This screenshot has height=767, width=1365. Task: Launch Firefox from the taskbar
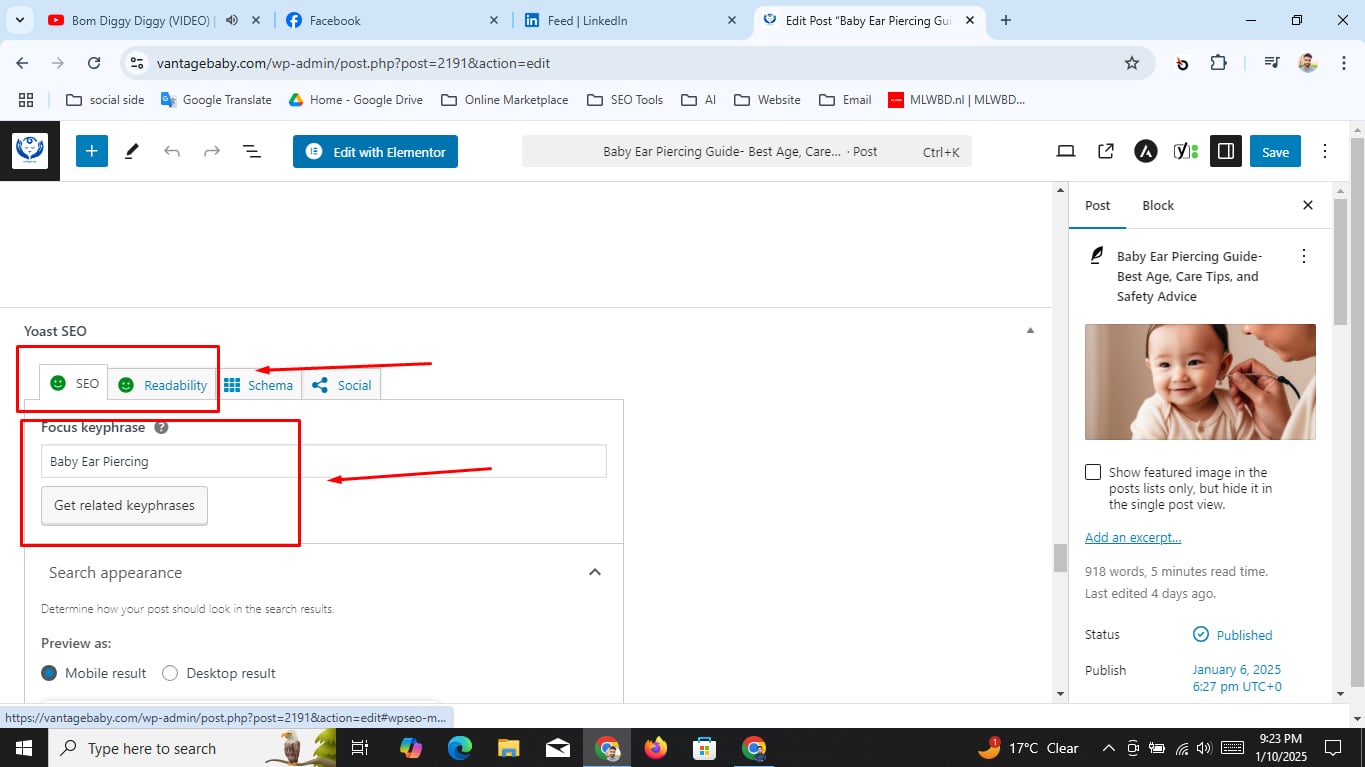(x=656, y=747)
